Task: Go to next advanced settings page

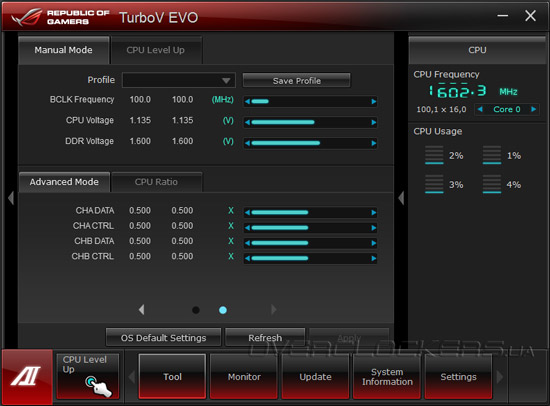Action: [x=274, y=310]
